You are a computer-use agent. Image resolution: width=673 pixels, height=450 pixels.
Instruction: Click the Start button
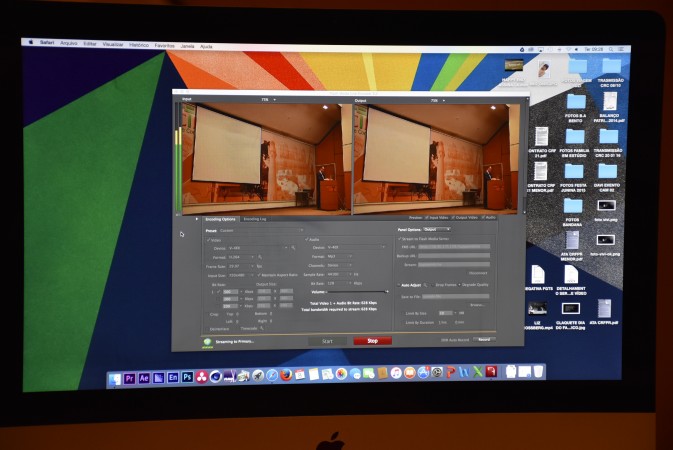click(327, 341)
